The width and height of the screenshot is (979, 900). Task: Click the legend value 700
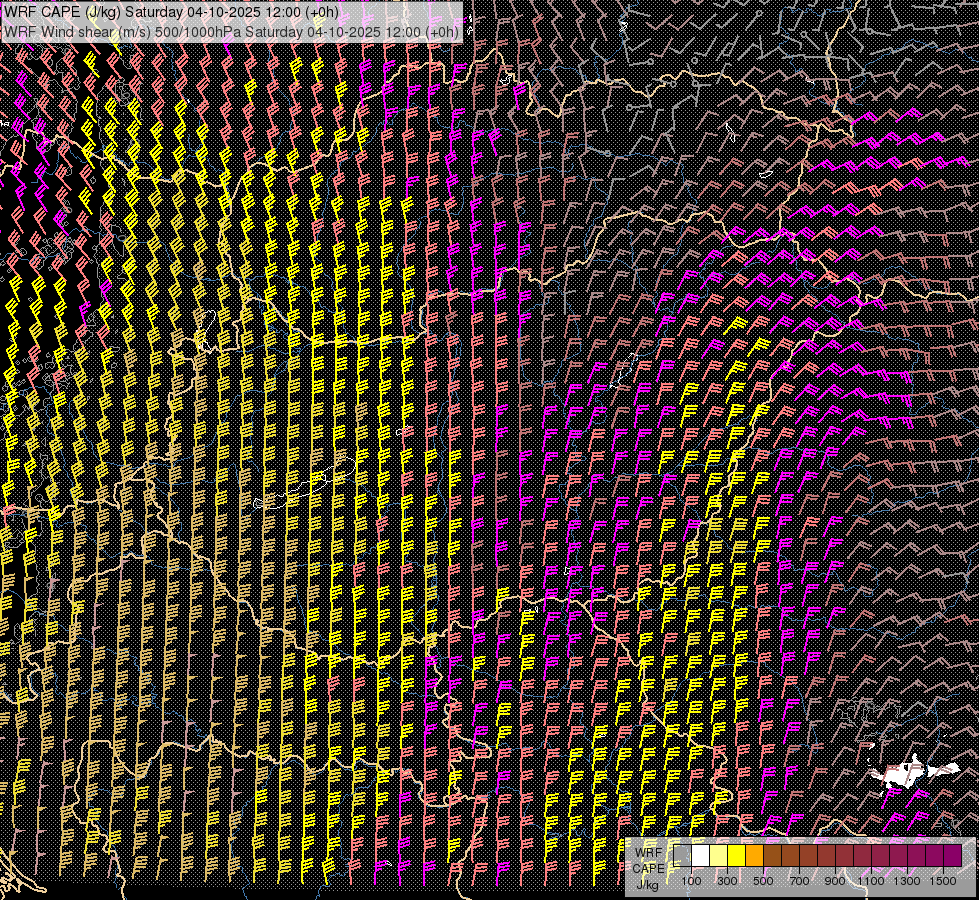pos(799,881)
